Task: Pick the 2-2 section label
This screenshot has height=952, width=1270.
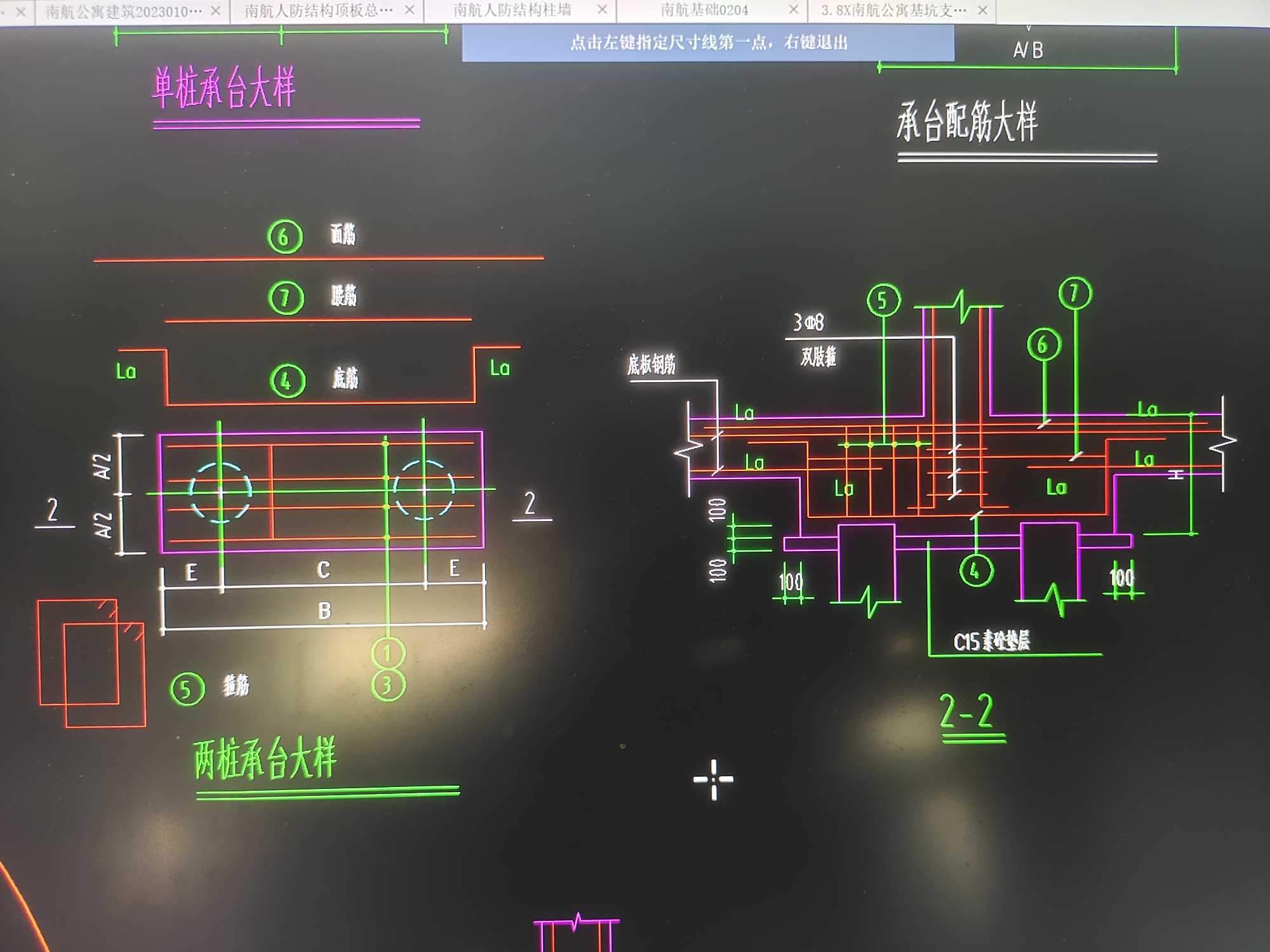Action: (x=966, y=711)
